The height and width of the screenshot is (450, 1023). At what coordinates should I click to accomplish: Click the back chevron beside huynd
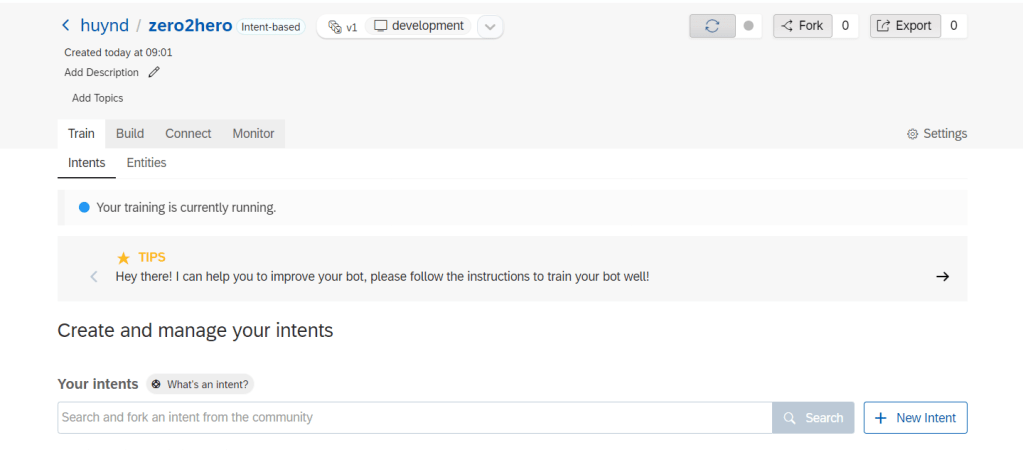[66, 26]
